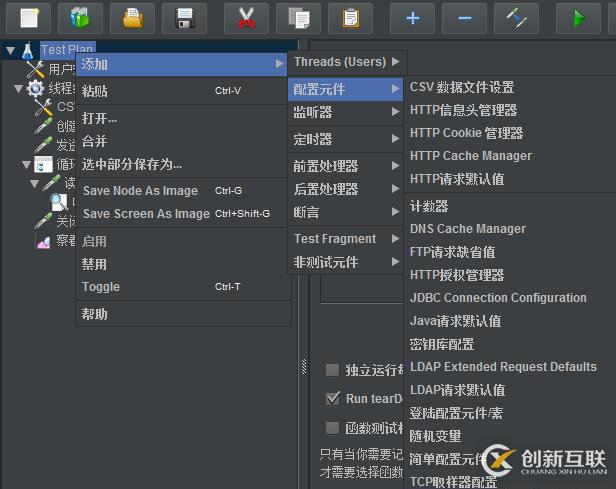
Task: Select the magnifier listener icon in tree
Action: pos(60,202)
